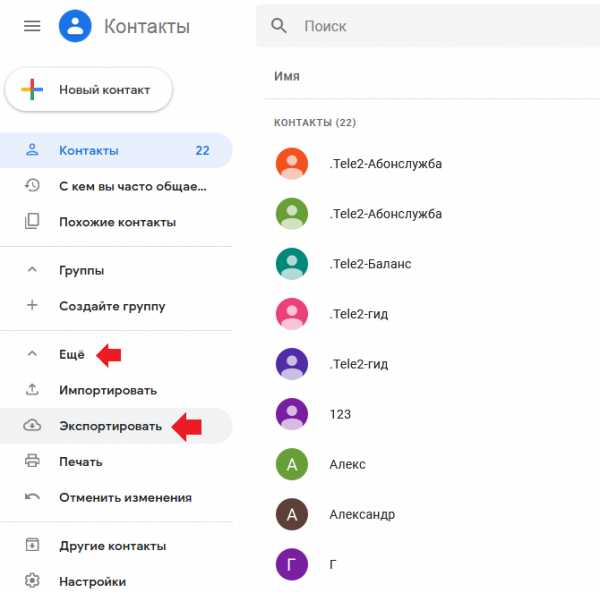
Task: Open the hamburger main menu
Action: coord(32,26)
